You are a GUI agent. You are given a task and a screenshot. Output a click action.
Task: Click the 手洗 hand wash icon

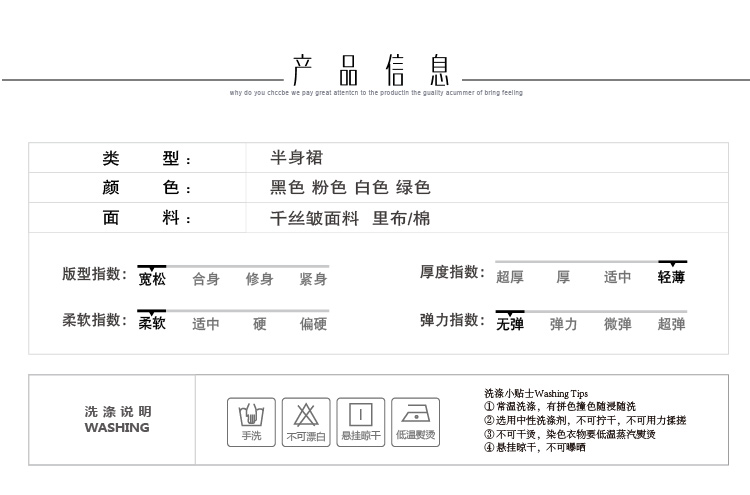pos(251,422)
